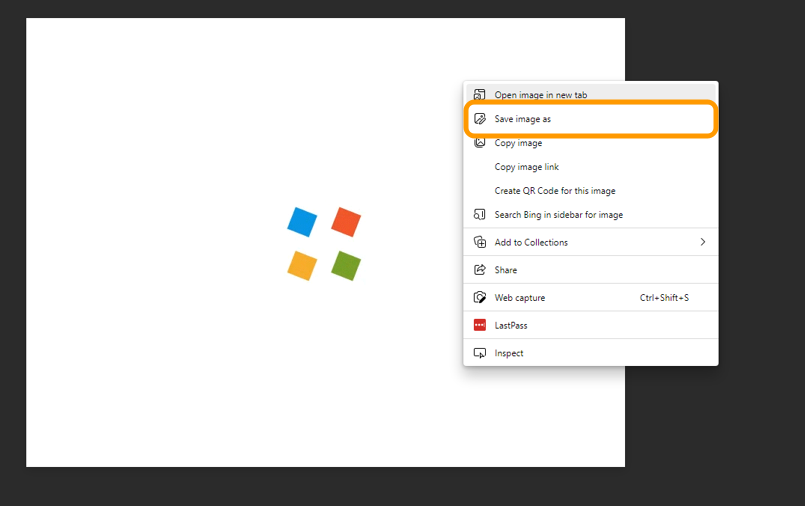Select 'Create QR Code for this image'
This screenshot has width=805, height=506.
point(590,190)
